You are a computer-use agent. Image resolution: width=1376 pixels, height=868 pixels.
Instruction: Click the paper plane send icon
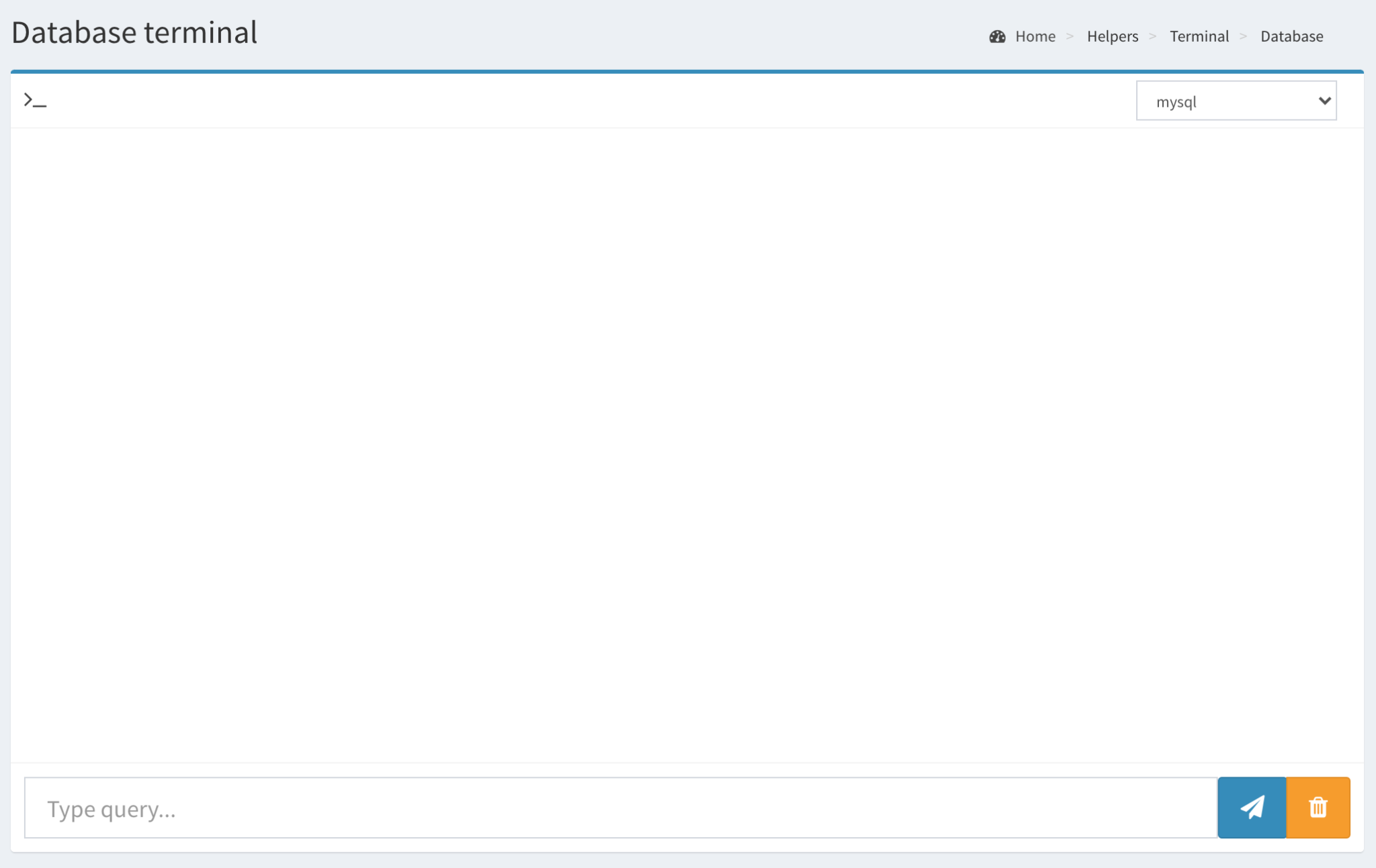pos(1250,808)
